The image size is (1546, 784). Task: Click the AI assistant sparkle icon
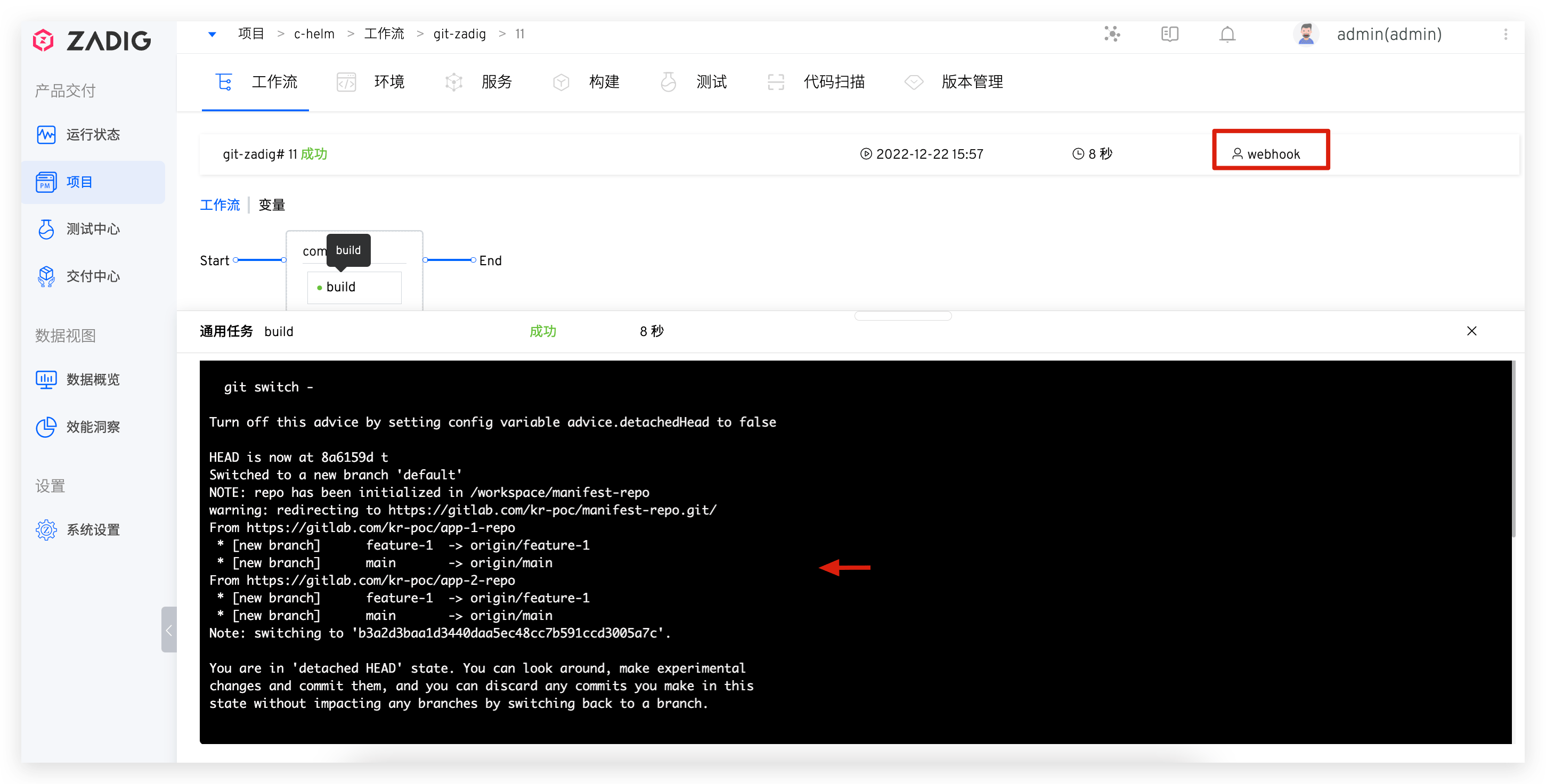click(1112, 34)
